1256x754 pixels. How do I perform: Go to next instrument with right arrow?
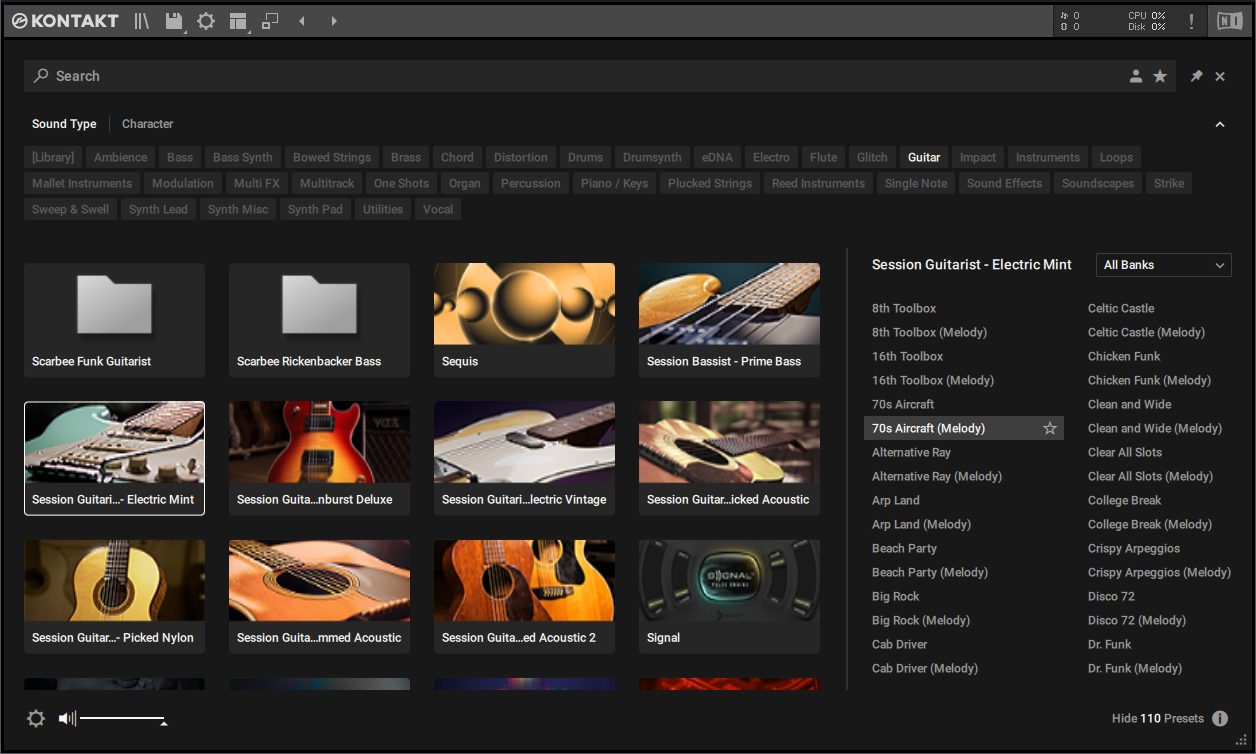(x=334, y=21)
